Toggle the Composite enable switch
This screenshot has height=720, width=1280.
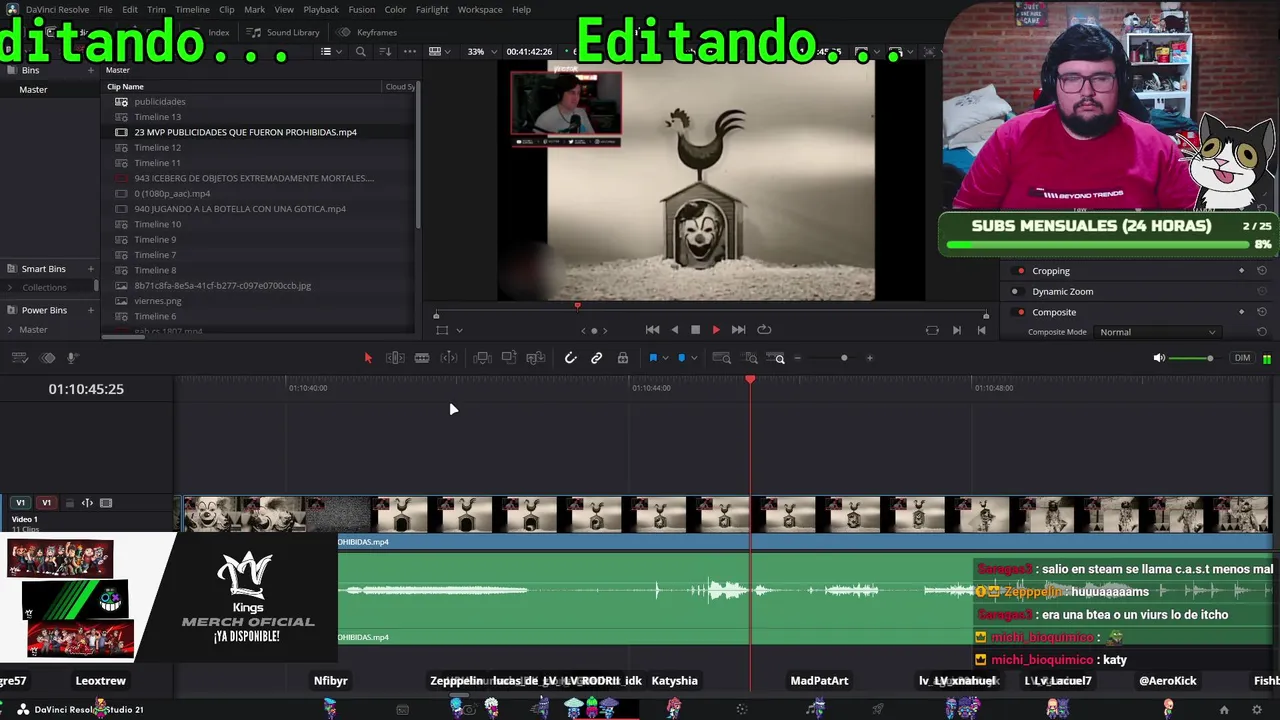point(1020,312)
